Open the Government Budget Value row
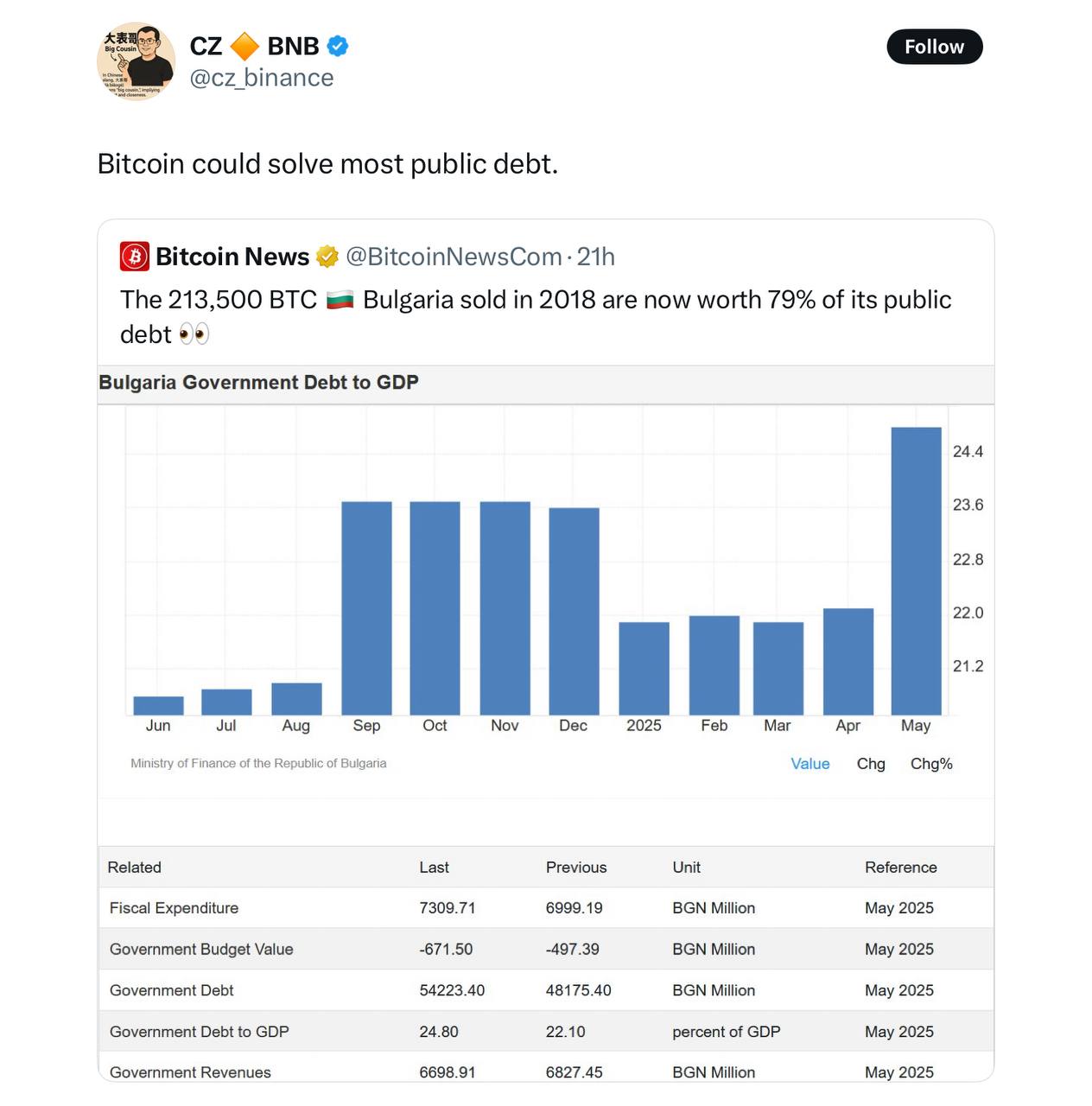The height and width of the screenshot is (1106, 1092). coord(546,949)
